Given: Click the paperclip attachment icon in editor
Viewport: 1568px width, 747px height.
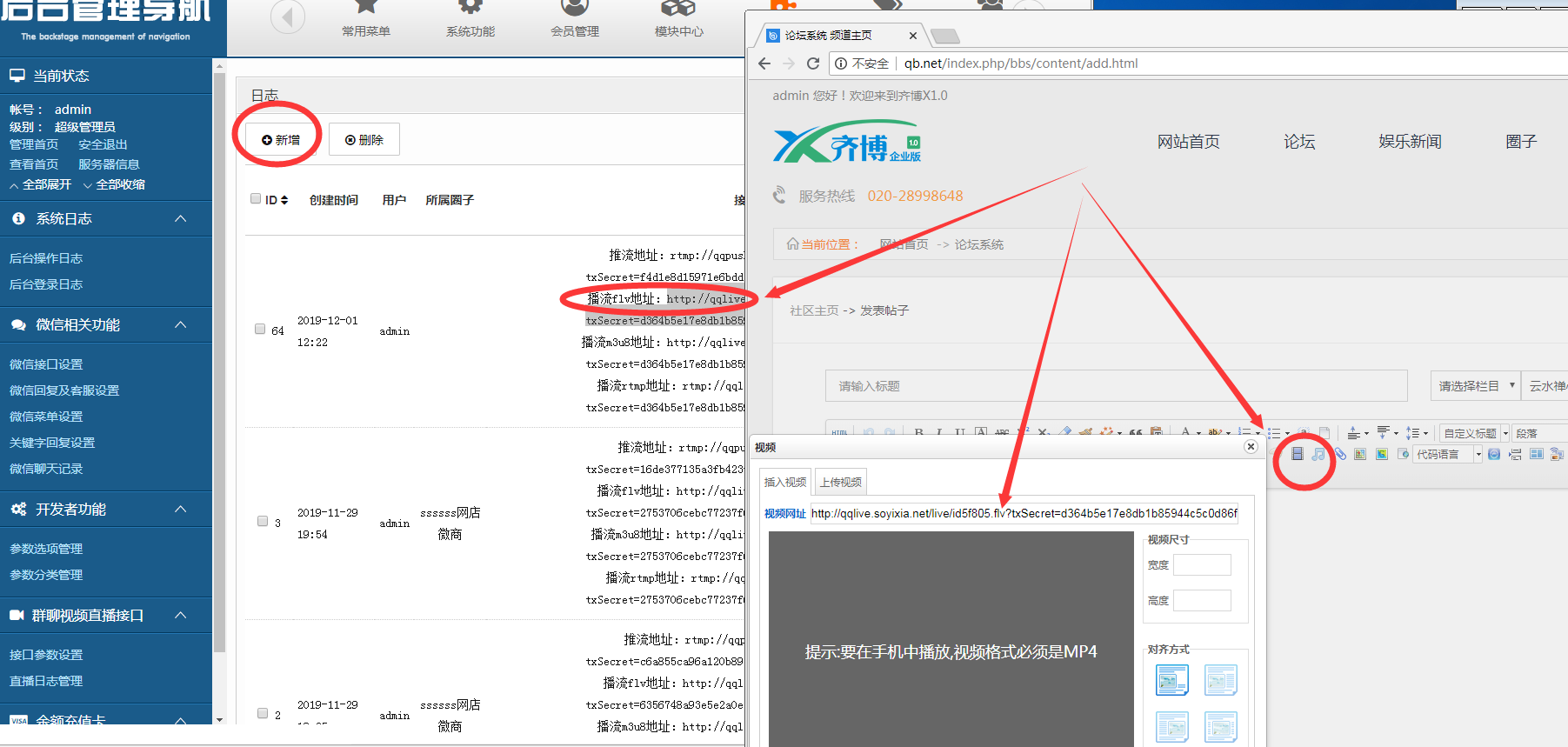Looking at the screenshot, I should point(1340,454).
